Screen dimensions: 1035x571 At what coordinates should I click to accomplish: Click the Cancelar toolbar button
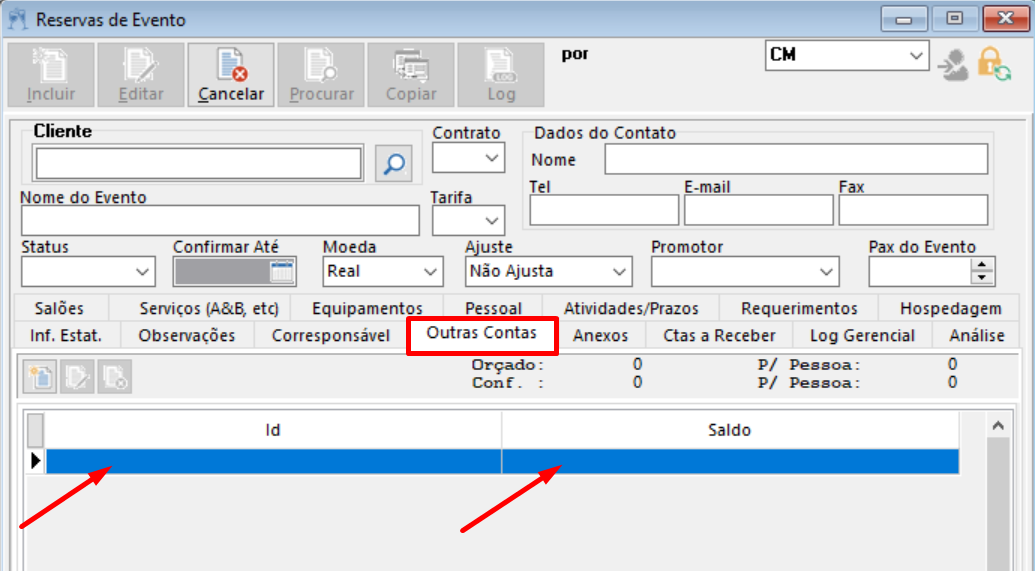[x=231, y=75]
